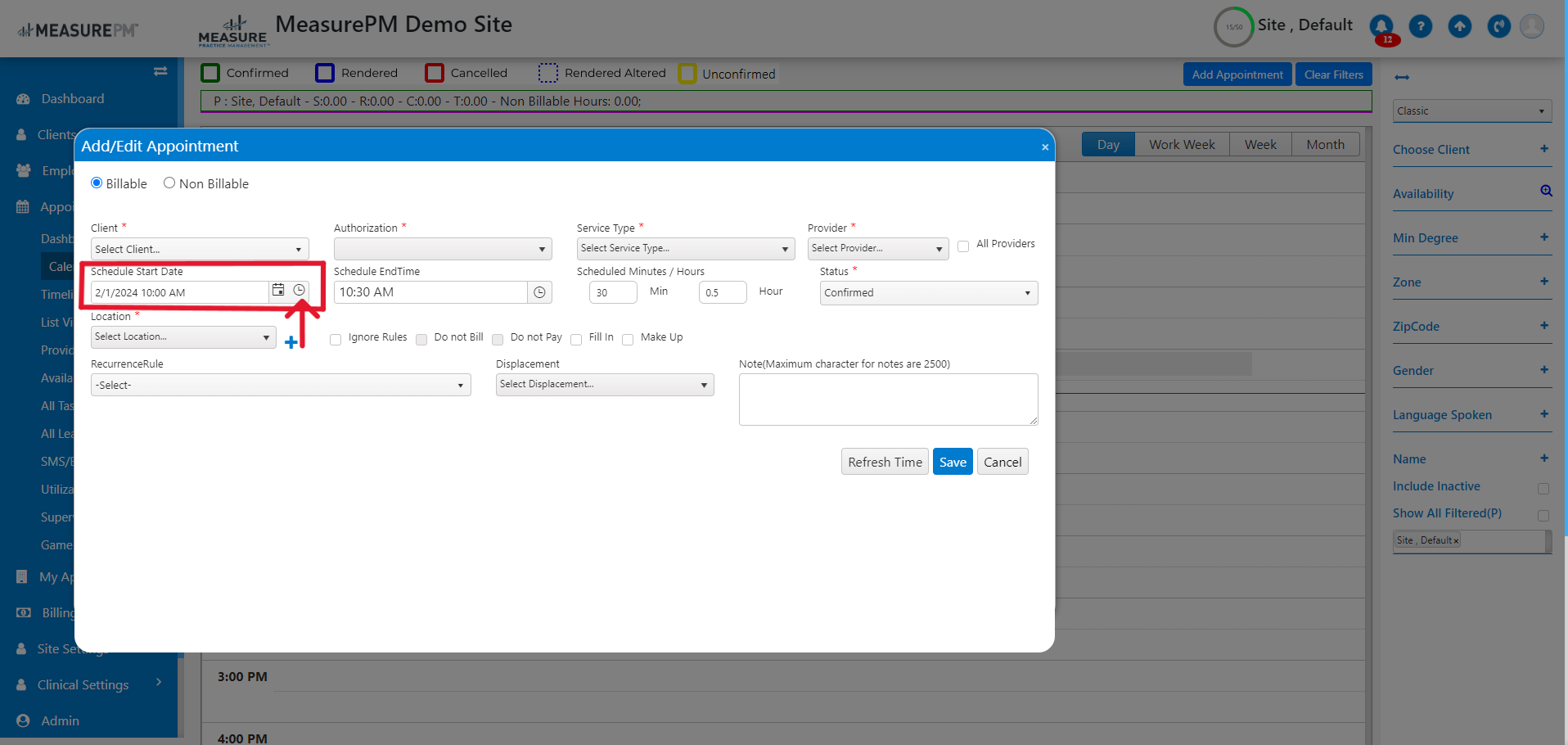Click the My Appointments clipboard icon
Screen dimensions: 1568x745
coord(22,577)
